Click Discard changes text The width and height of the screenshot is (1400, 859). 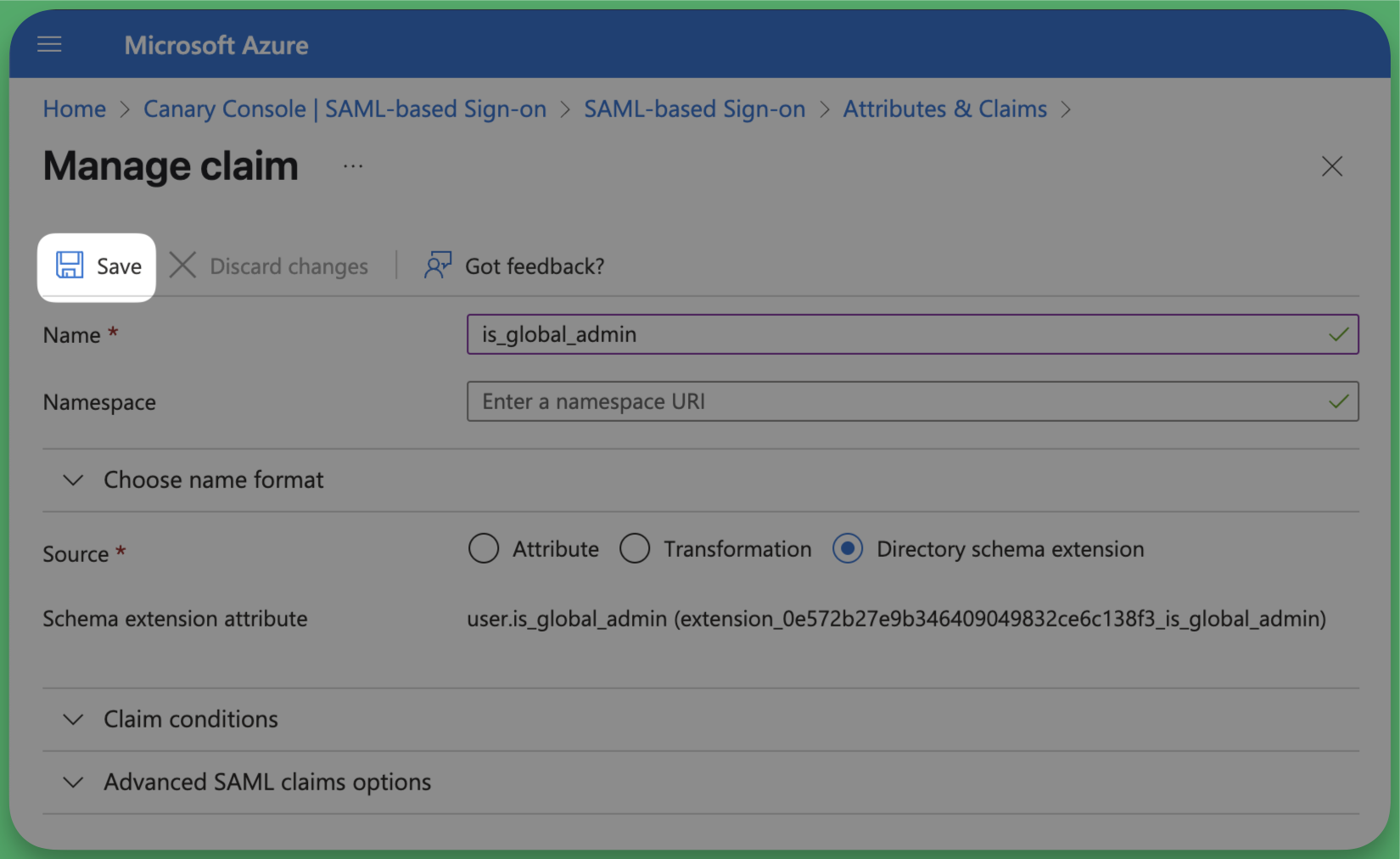[x=288, y=267]
